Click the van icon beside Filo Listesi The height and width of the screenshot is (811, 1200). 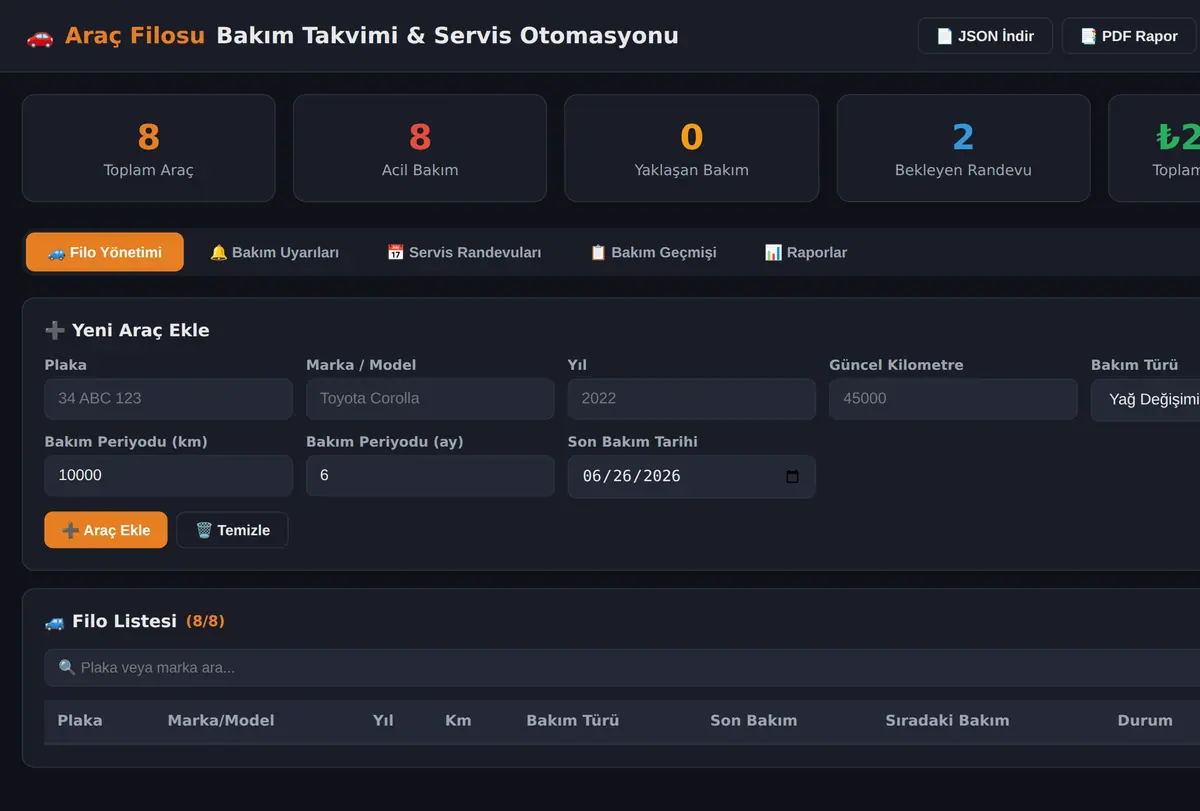click(55, 622)
